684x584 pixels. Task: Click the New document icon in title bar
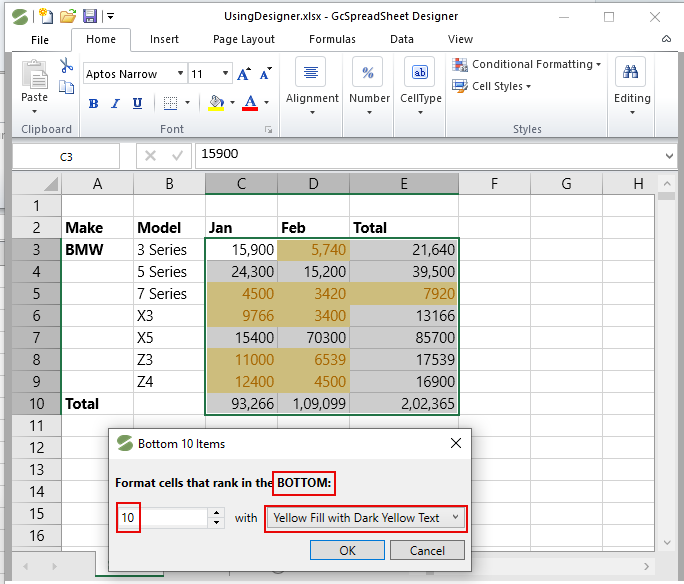click(45, 16)
